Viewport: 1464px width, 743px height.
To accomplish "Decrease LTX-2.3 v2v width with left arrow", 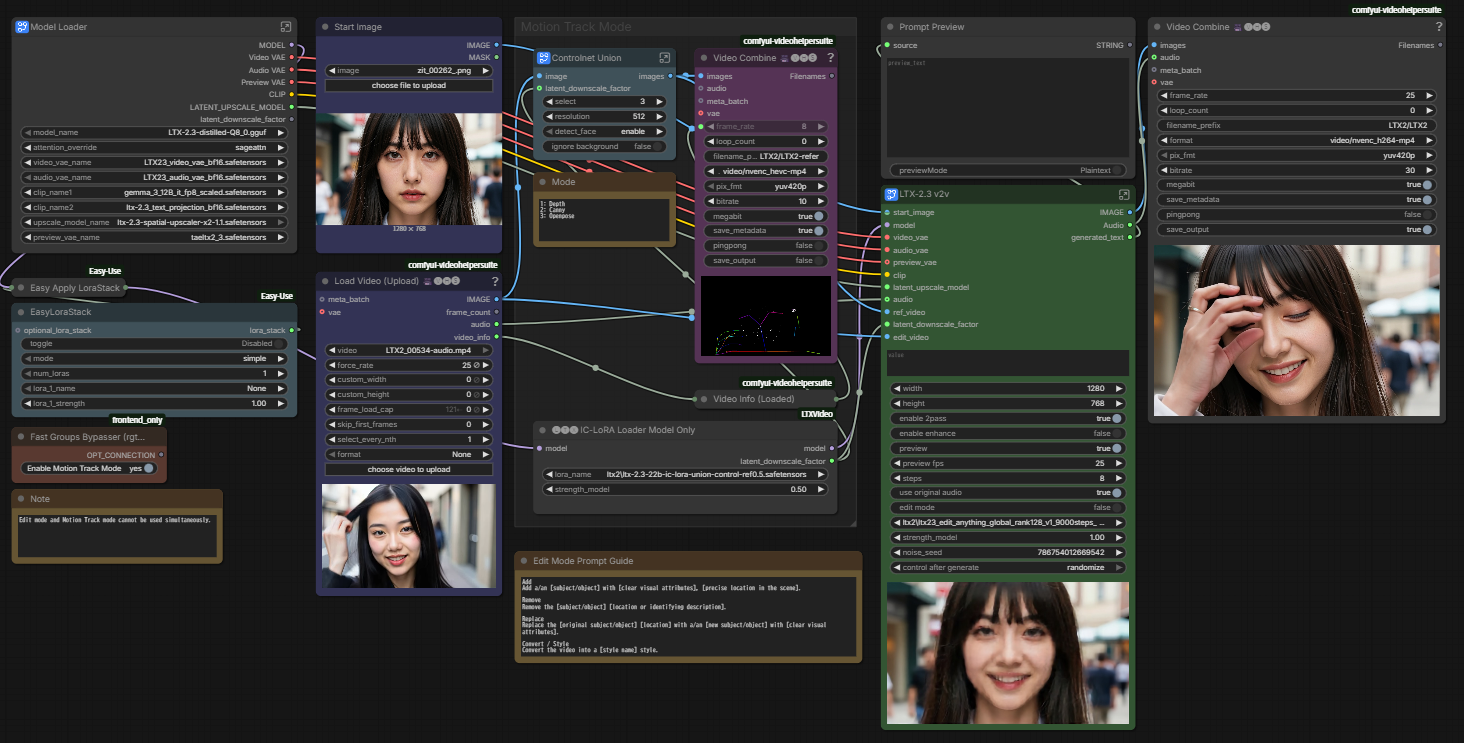I will [897, 388].
